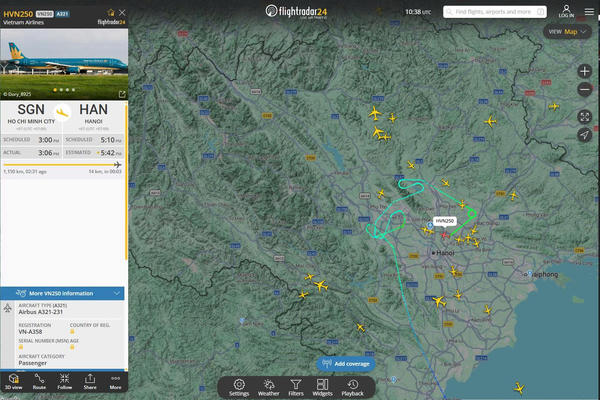Viewport: 600px width, 400px height.
Task: Click the 10:38 UTC clock
Action: point(418,12)
